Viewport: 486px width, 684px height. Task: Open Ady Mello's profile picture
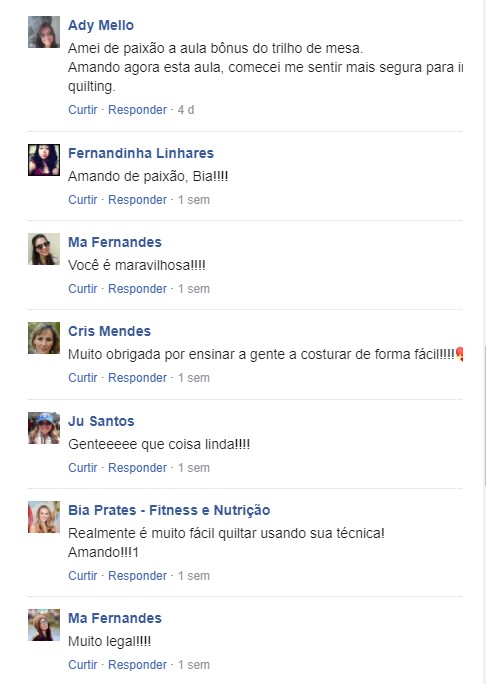coord(44,32)
